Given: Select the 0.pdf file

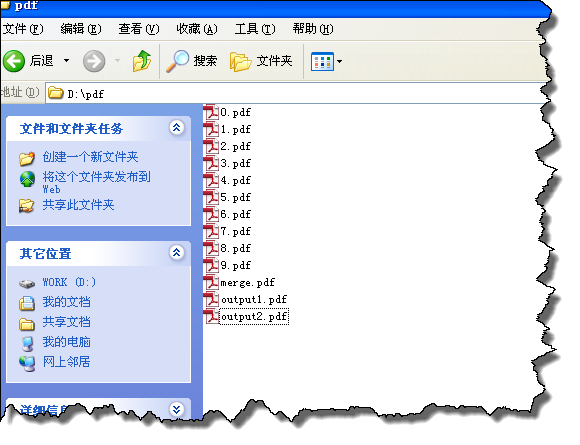Looking at the screenshot, I should pos(228,112).
